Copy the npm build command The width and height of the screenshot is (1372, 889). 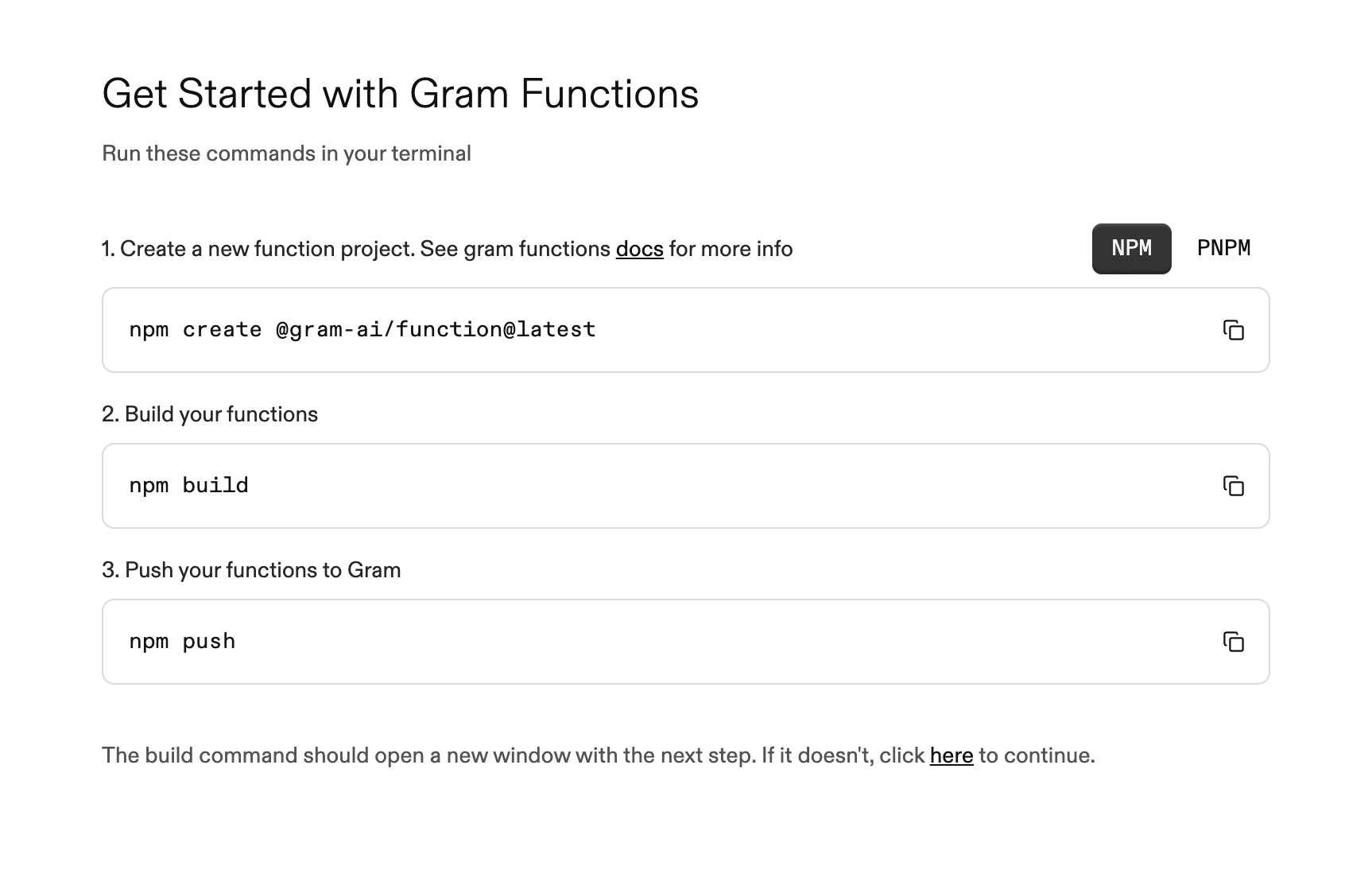(x=1234, y=486)
